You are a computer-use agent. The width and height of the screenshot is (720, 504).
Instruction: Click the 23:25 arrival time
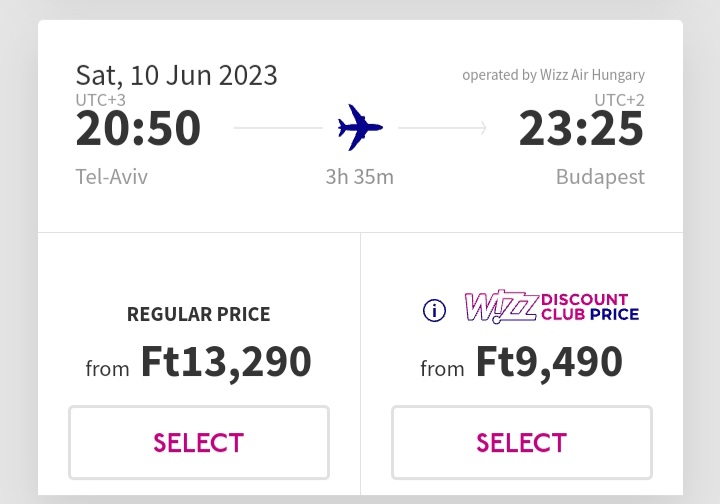(581, 129)
